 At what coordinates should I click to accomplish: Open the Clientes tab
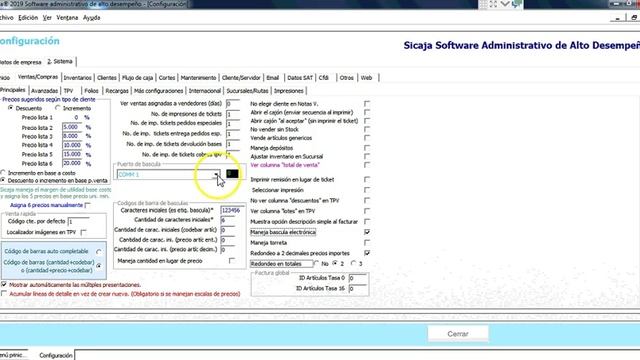coord(107,78)
